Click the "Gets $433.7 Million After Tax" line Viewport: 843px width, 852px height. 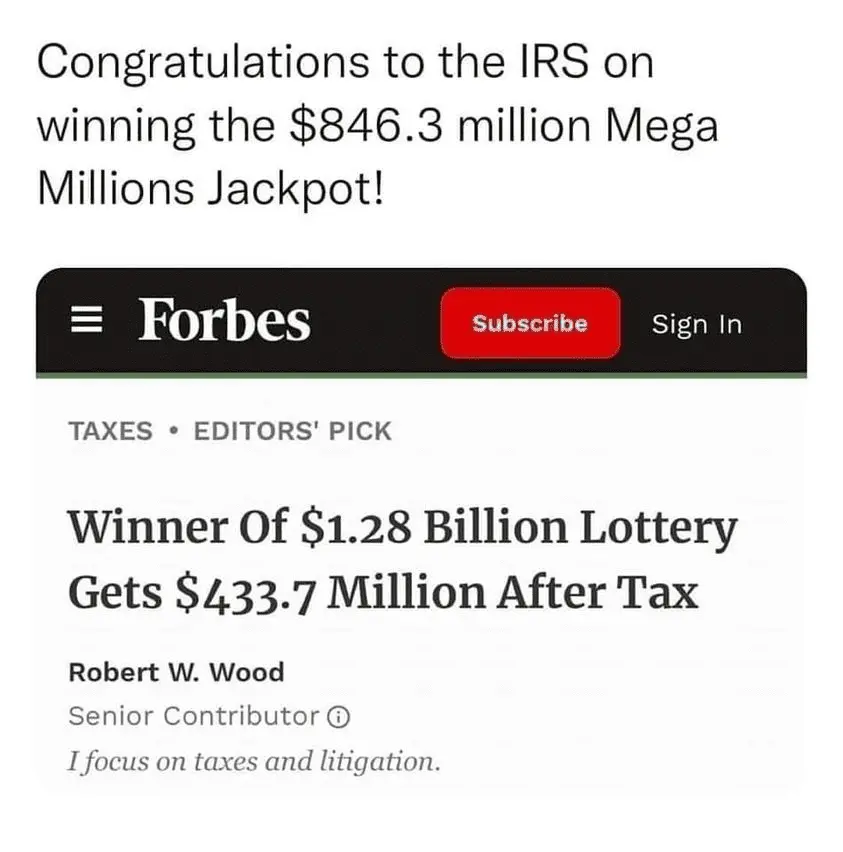382,594
